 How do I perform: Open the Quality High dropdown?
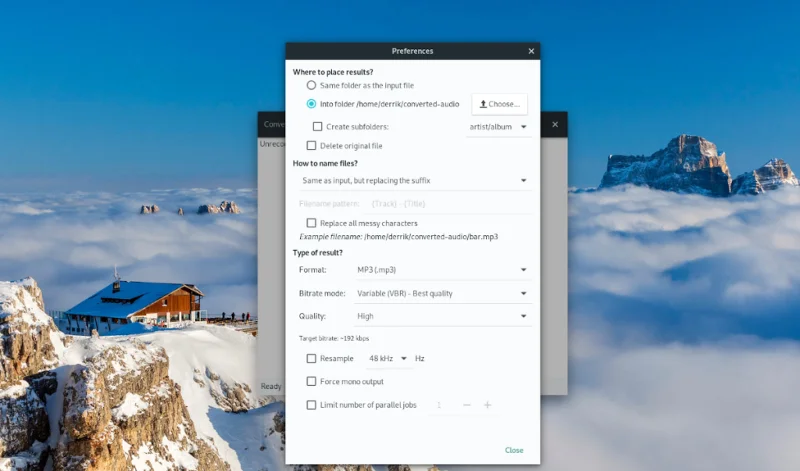click(442, 316)
